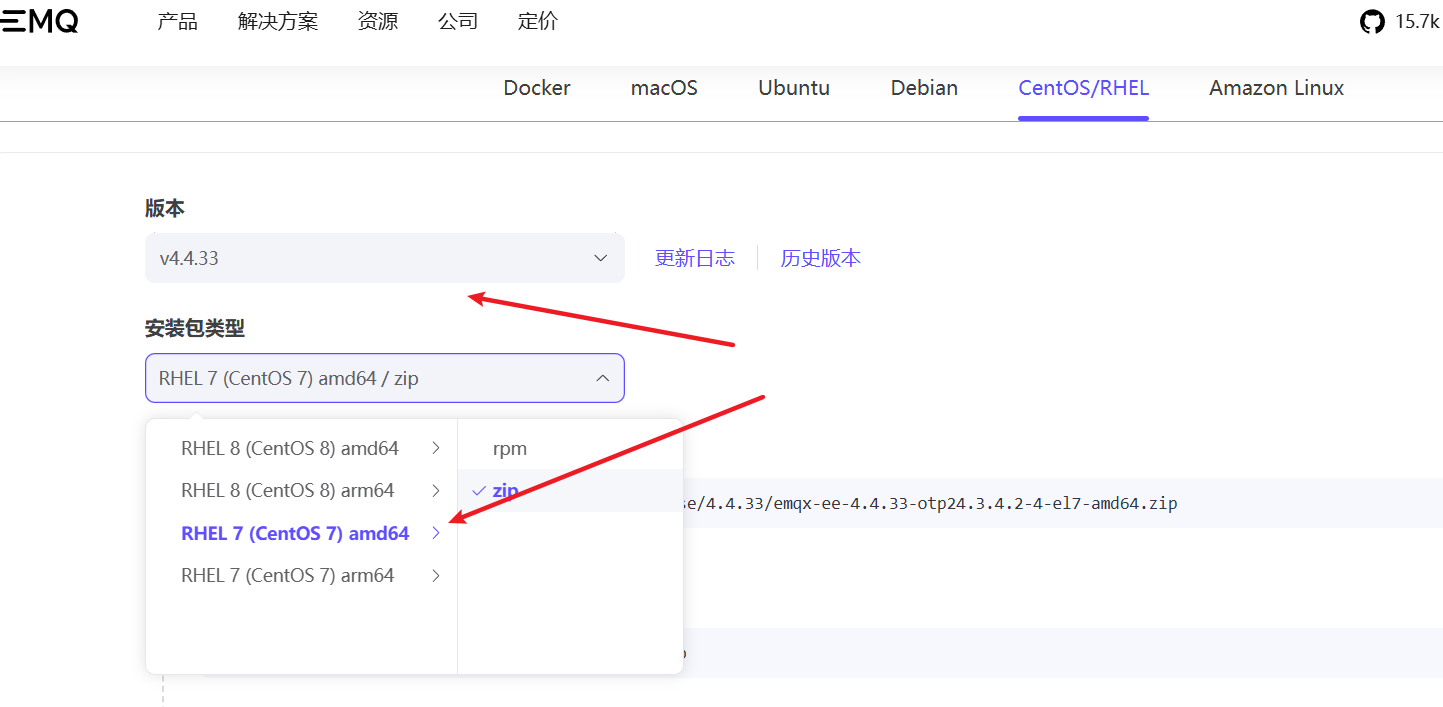
Task: Select the zip package format
Action: 570,490
